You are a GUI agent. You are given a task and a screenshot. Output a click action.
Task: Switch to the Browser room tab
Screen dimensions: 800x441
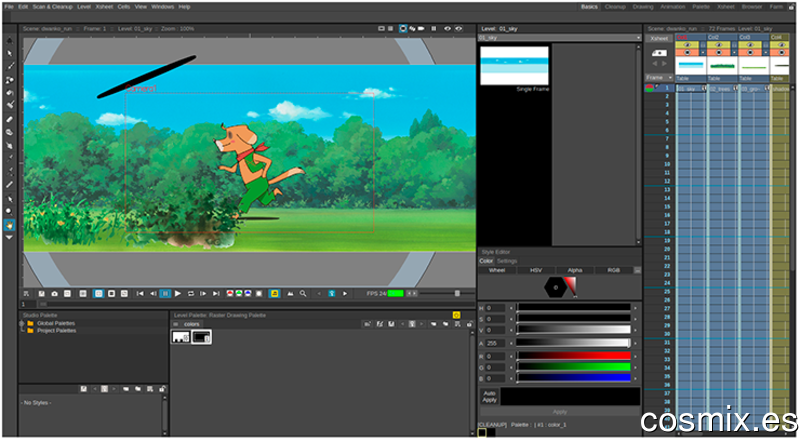pos(752,7)
